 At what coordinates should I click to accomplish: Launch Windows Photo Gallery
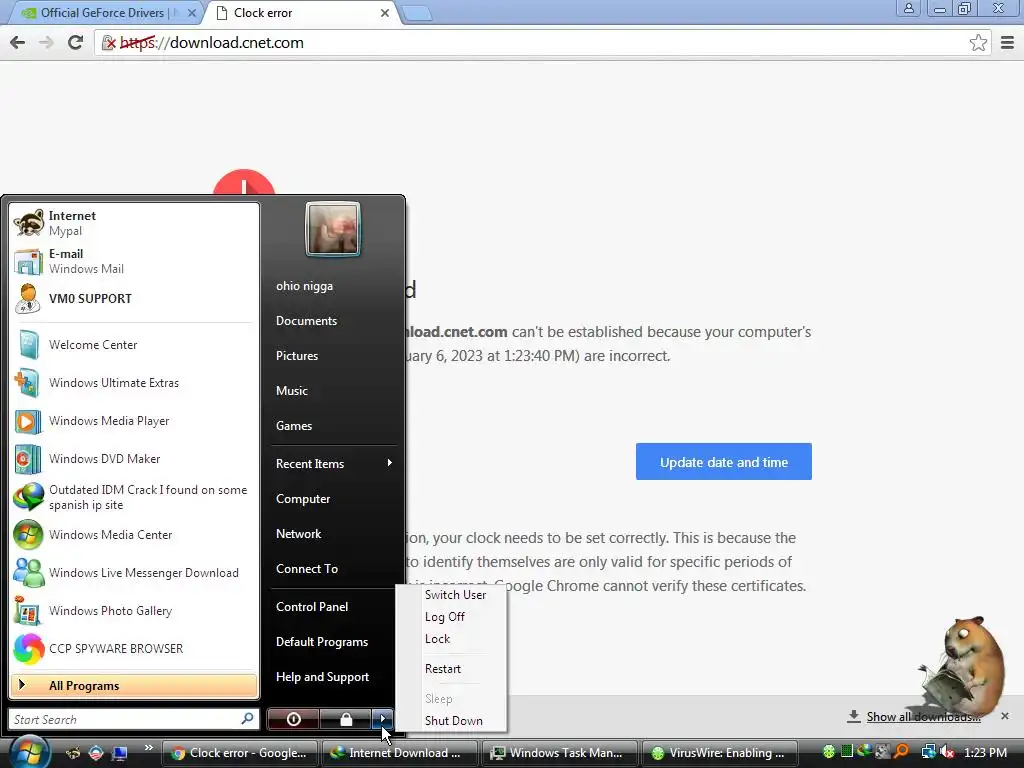point(134,611)
